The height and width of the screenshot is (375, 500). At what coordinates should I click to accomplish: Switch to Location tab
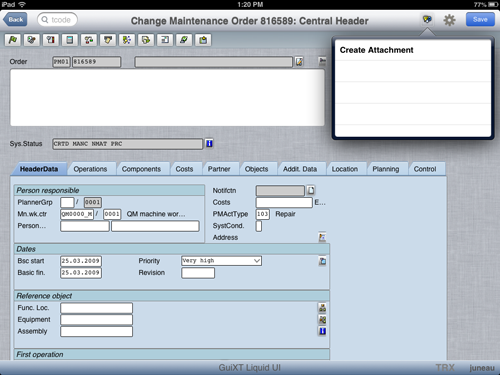point(345,169)
